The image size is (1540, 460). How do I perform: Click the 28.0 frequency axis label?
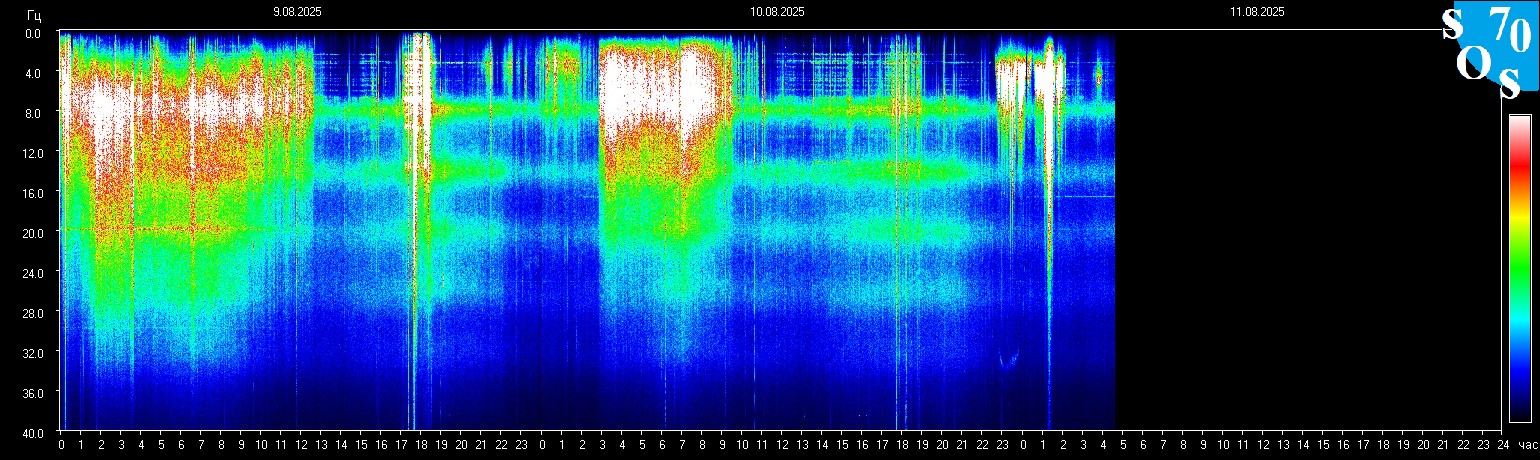tap(31, 313)
